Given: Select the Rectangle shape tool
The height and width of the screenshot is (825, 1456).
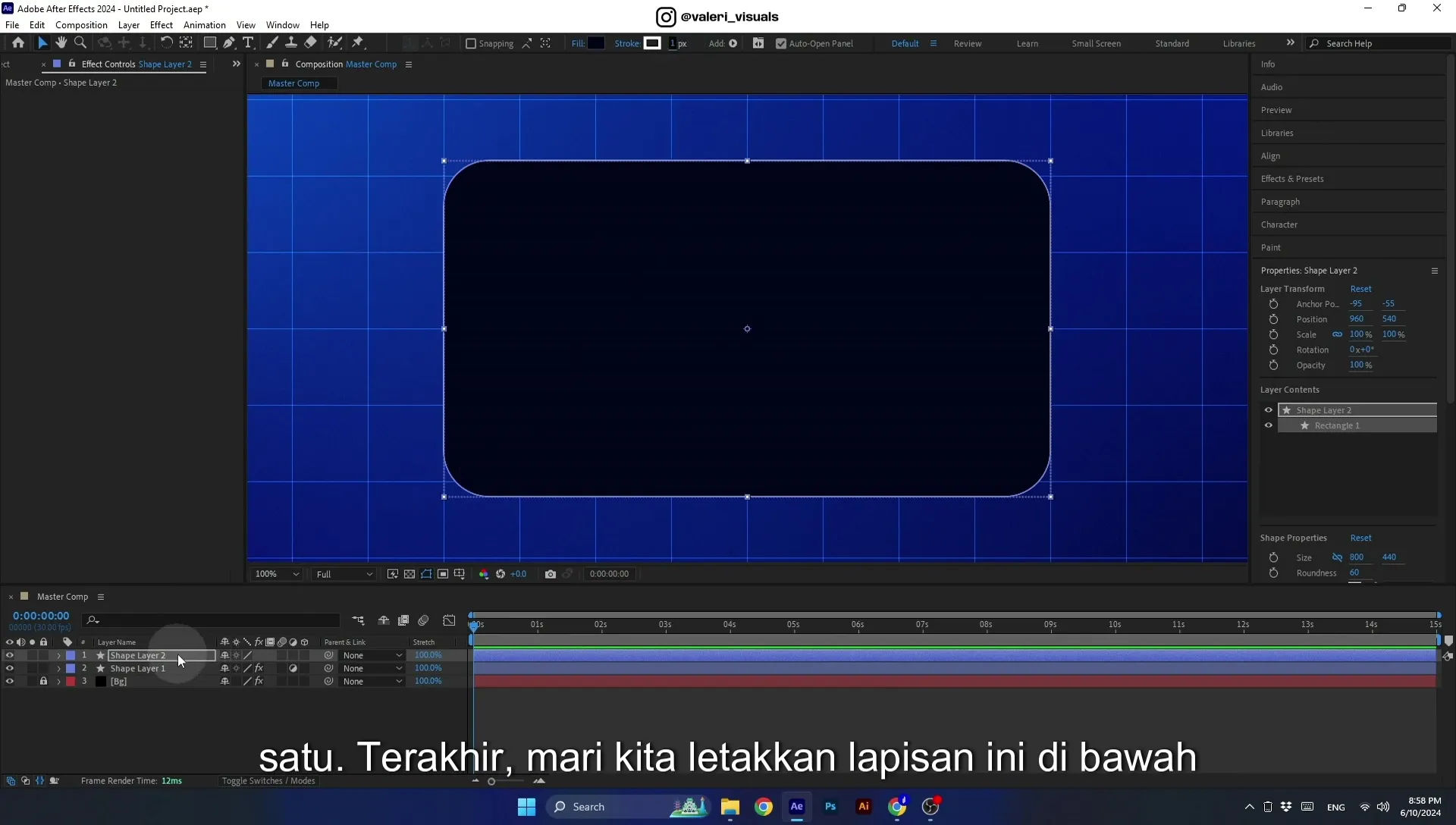Looking at the screenshot, I should (210, 43).
